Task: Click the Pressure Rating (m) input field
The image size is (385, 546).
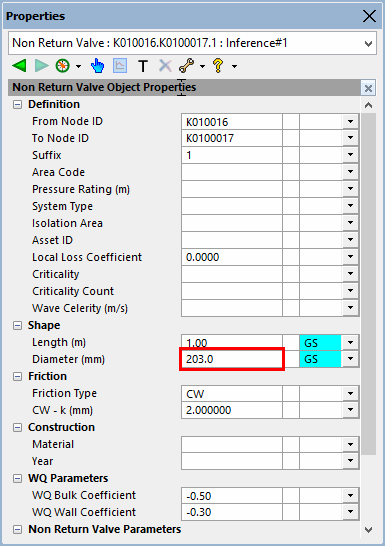Action: [232, 189]
